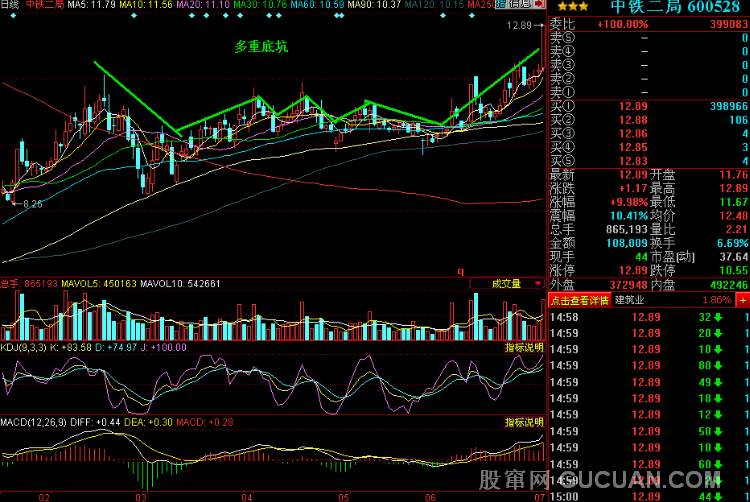Click the 卖① ask row
The width and height of the screenshot is (750, 502).
click(x=649, y=92)
